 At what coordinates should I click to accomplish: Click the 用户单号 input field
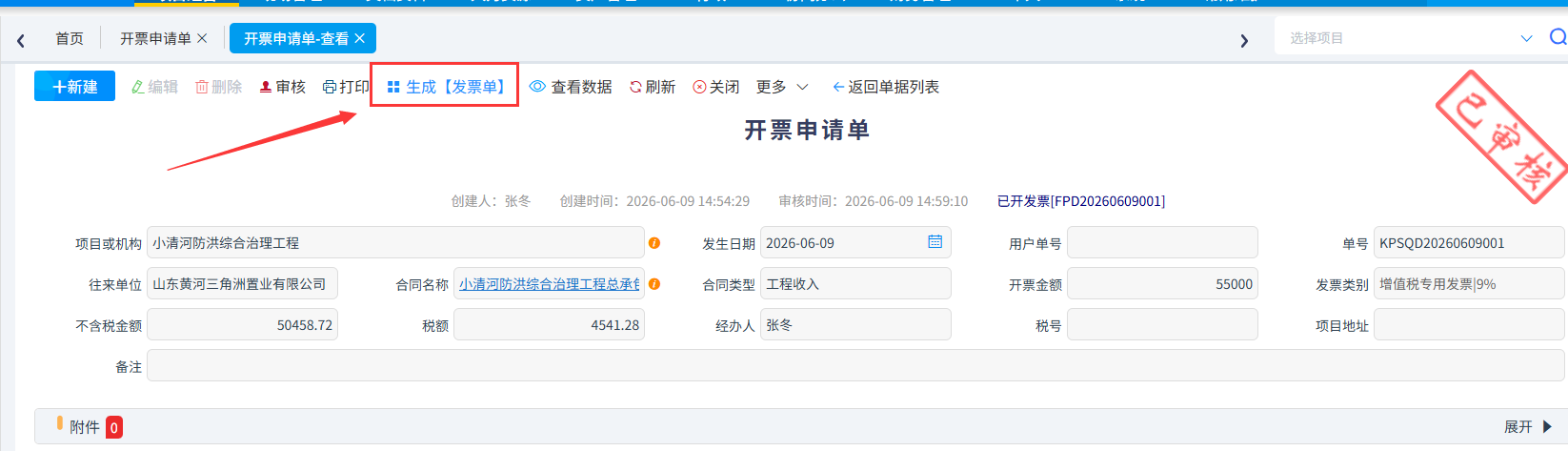click(1162, 243)
